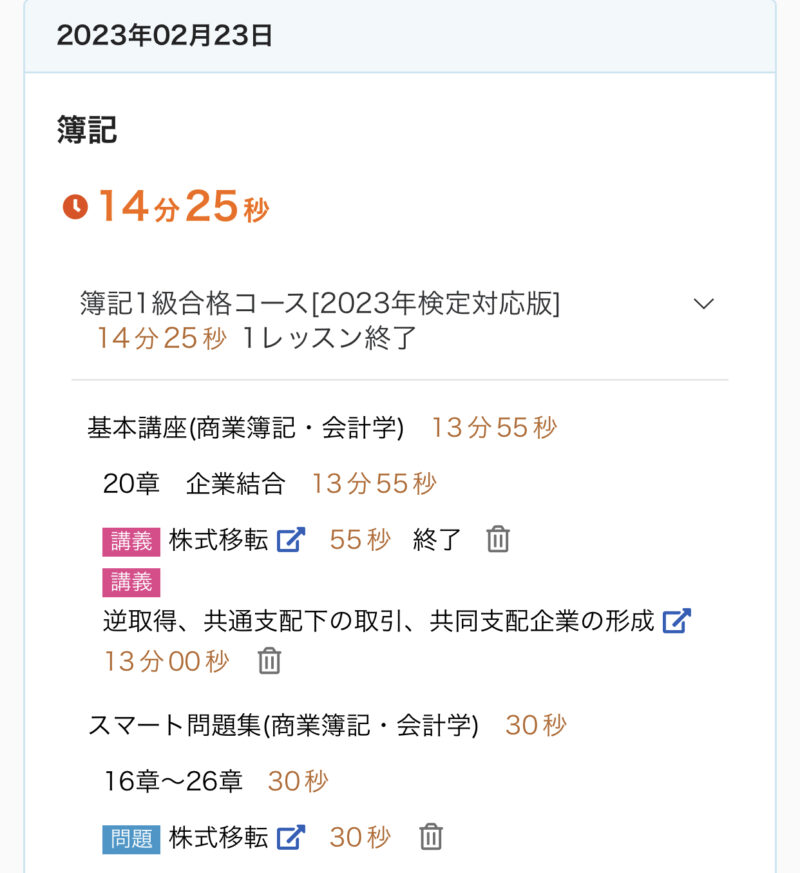Screen dimensions: 800x873
Task: Click the 簿記1級合格コース[2023年検定対応版] course title
Action: [320, 304]
